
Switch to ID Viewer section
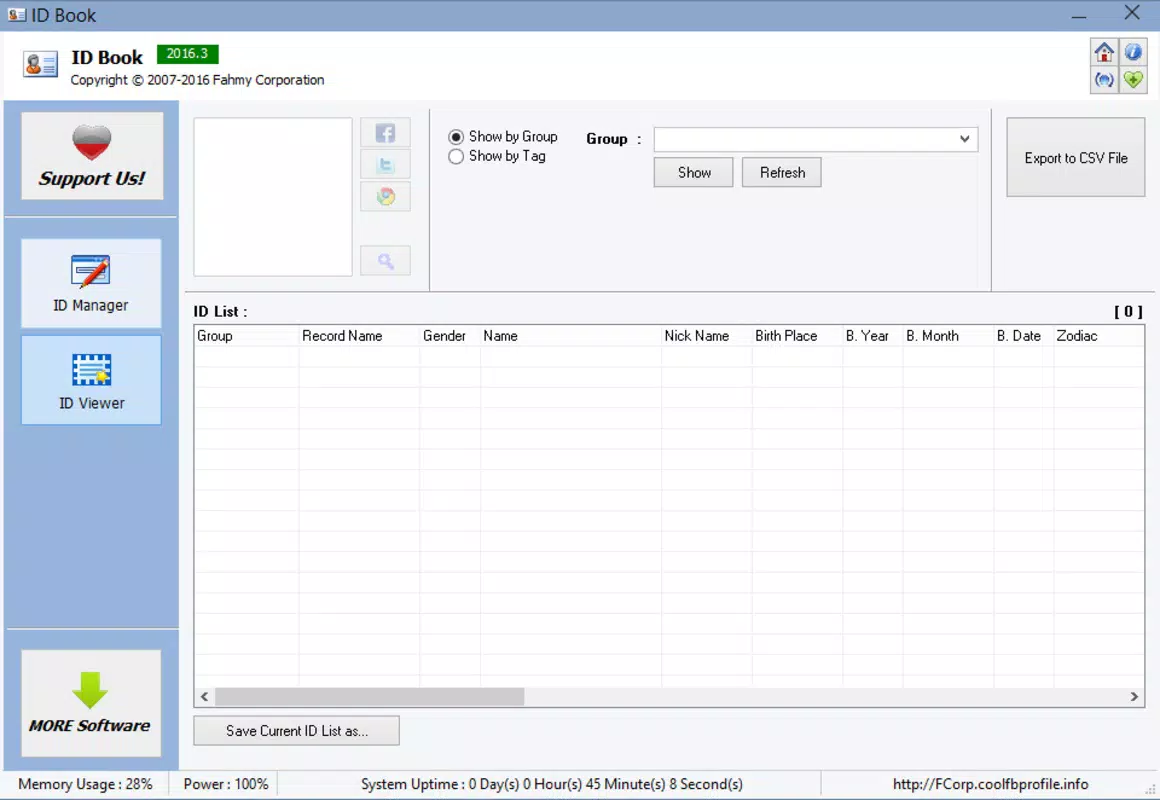(91, 380)
